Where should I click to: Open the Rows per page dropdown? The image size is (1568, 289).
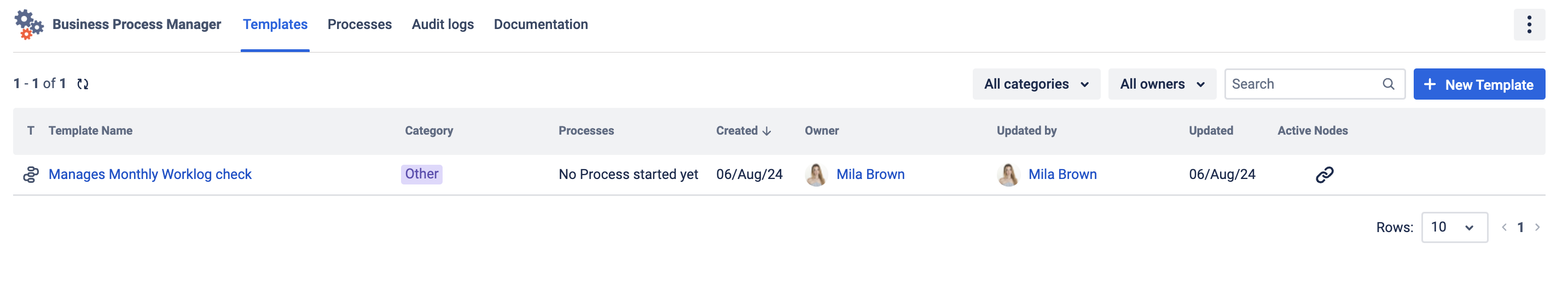tap(1454, 228)
